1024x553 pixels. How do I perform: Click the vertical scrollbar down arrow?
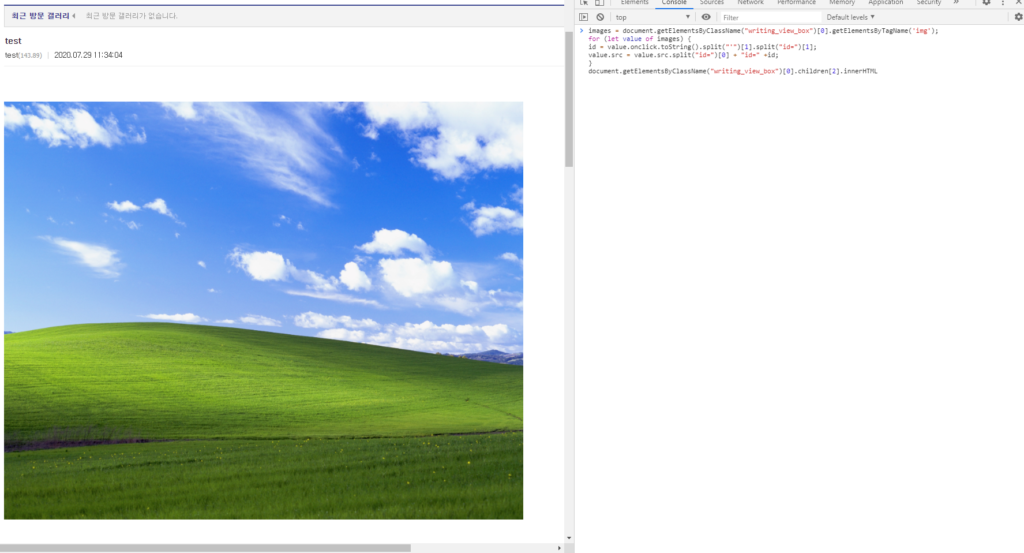(x=569, y=539)
